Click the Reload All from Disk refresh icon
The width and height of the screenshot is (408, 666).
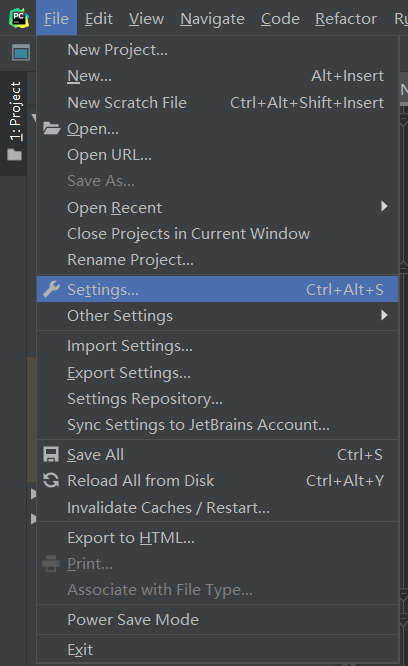pos(51,480)
